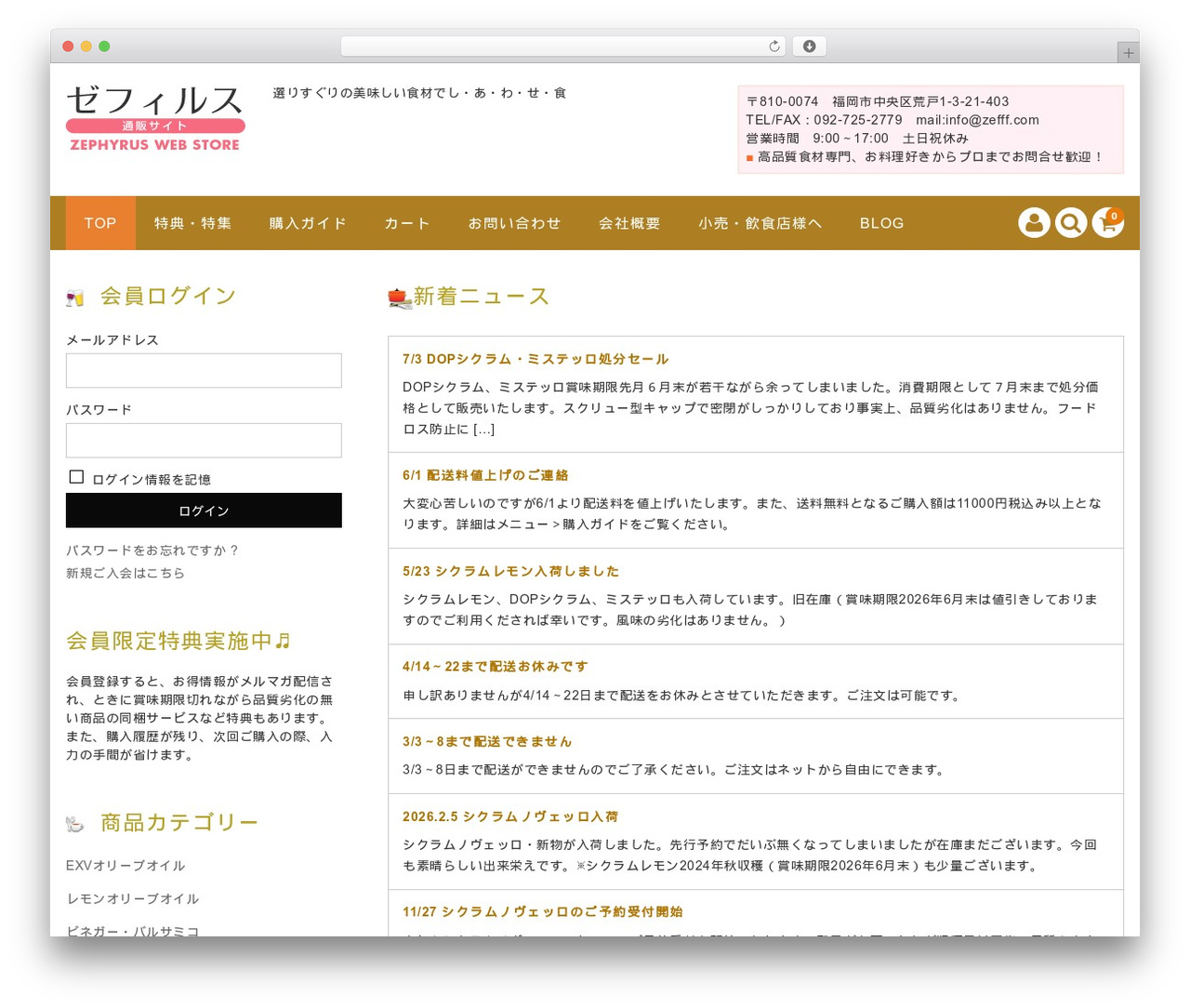Click the 商品カテゴリー heading
The height and width of the screenshot is (1008, 1190).
179,823
